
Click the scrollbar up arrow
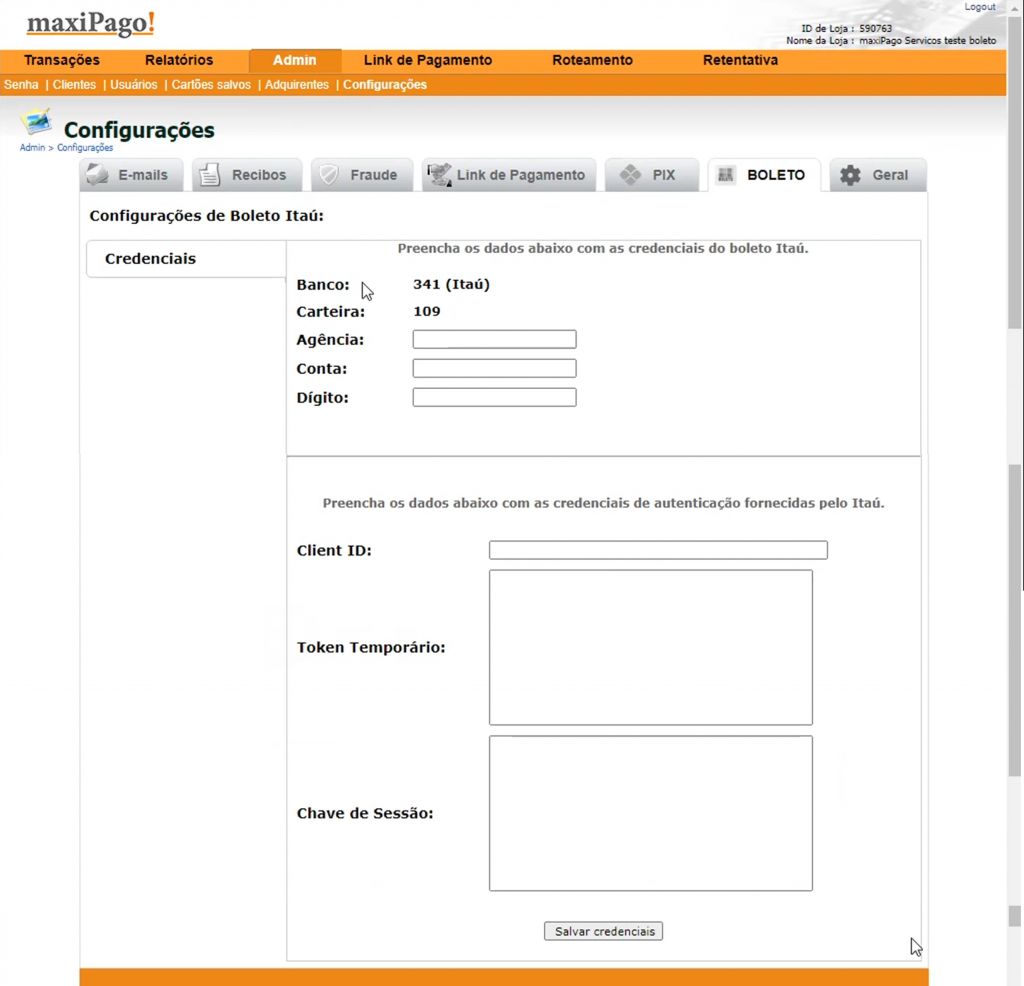[x=1014, y=7]
